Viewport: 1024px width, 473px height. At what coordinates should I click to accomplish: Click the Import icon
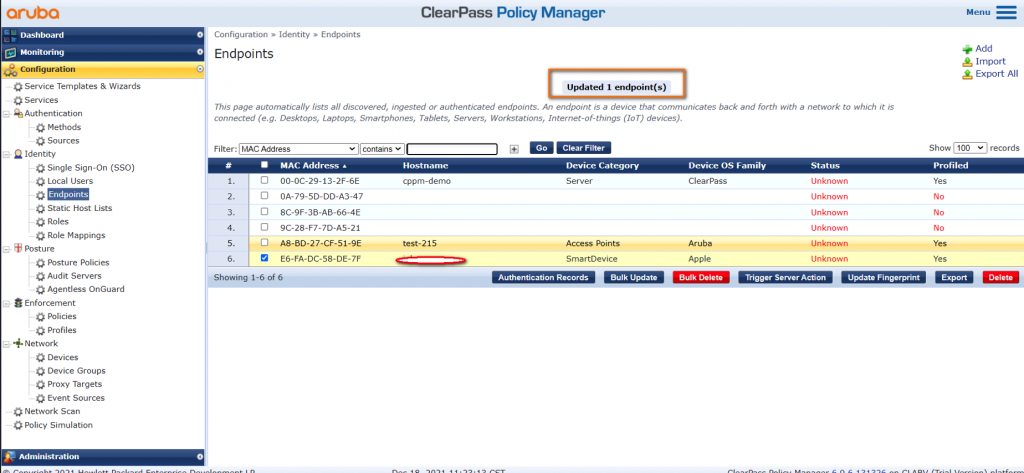pos(967,61)
